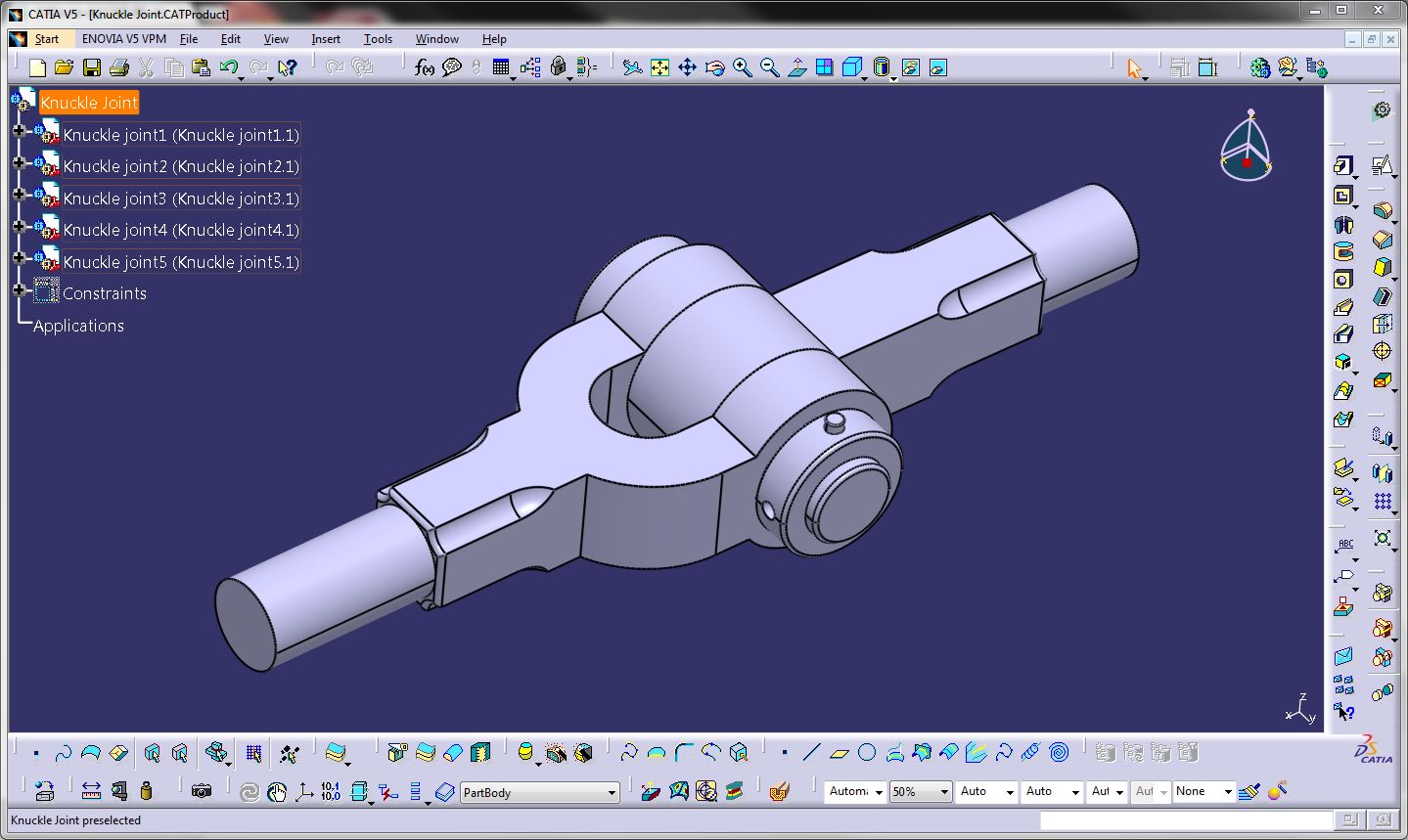Click the Undo arrow icon
Viewport: 1408px width, 840px height.
coord(229,67)
